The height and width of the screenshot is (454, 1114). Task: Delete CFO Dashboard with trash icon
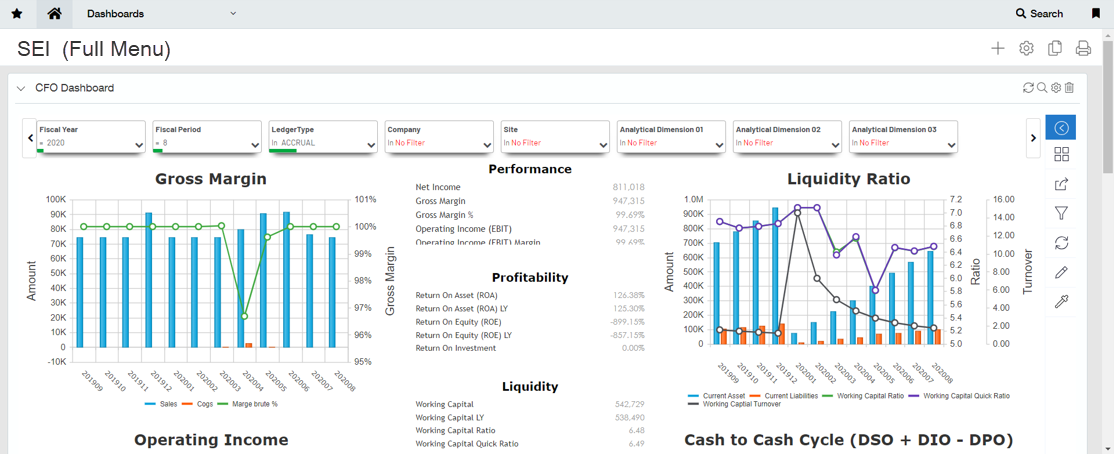click(x=1069, y=88)
